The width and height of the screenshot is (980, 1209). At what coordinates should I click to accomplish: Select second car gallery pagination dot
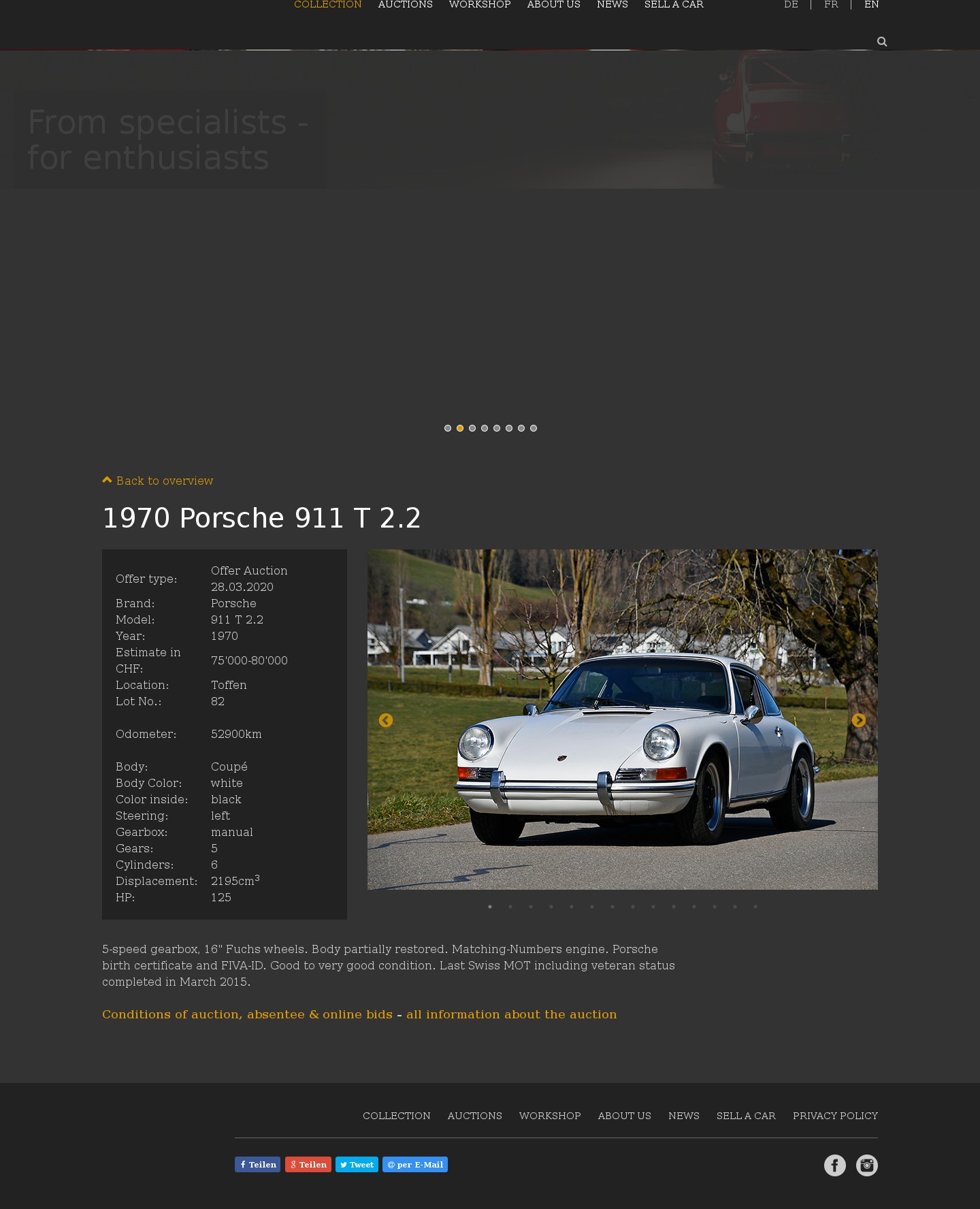pos(510,907)
